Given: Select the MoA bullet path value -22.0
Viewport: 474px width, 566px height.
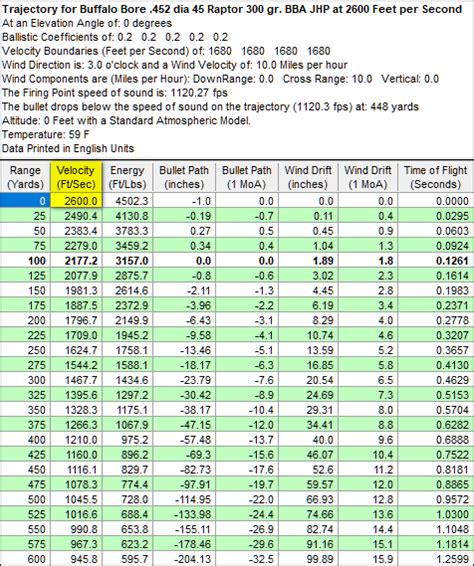Looking at the screenshot, I should 247,499.
